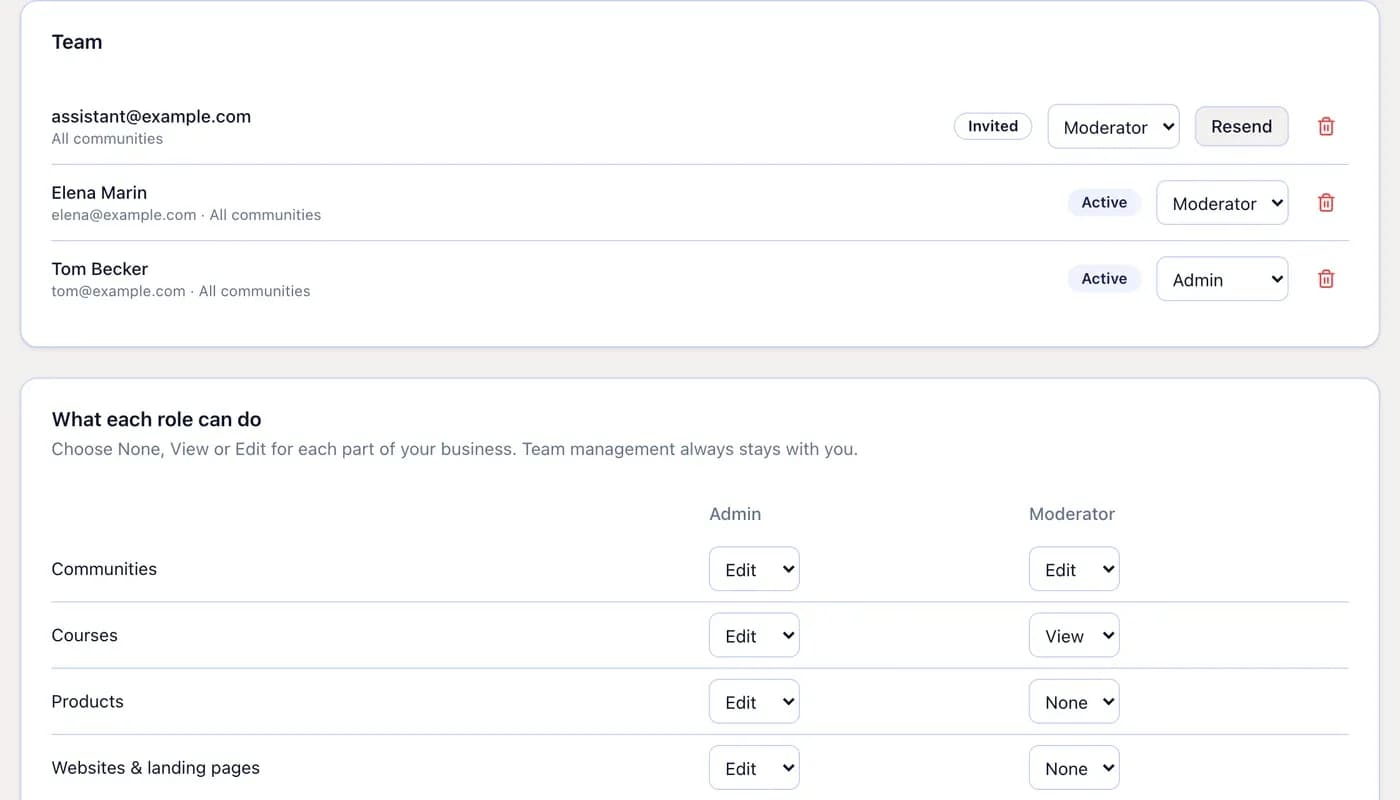Click elena@example.com email text
The image size is (1400, 800).
click(x=124, y=215)
